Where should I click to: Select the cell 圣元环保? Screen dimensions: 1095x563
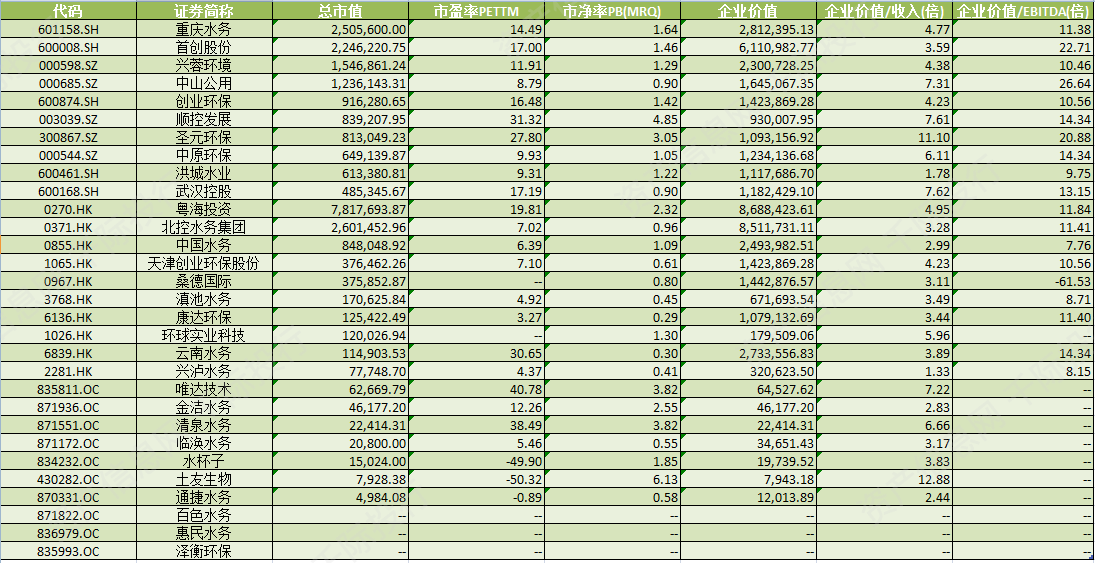click(203, 137)
